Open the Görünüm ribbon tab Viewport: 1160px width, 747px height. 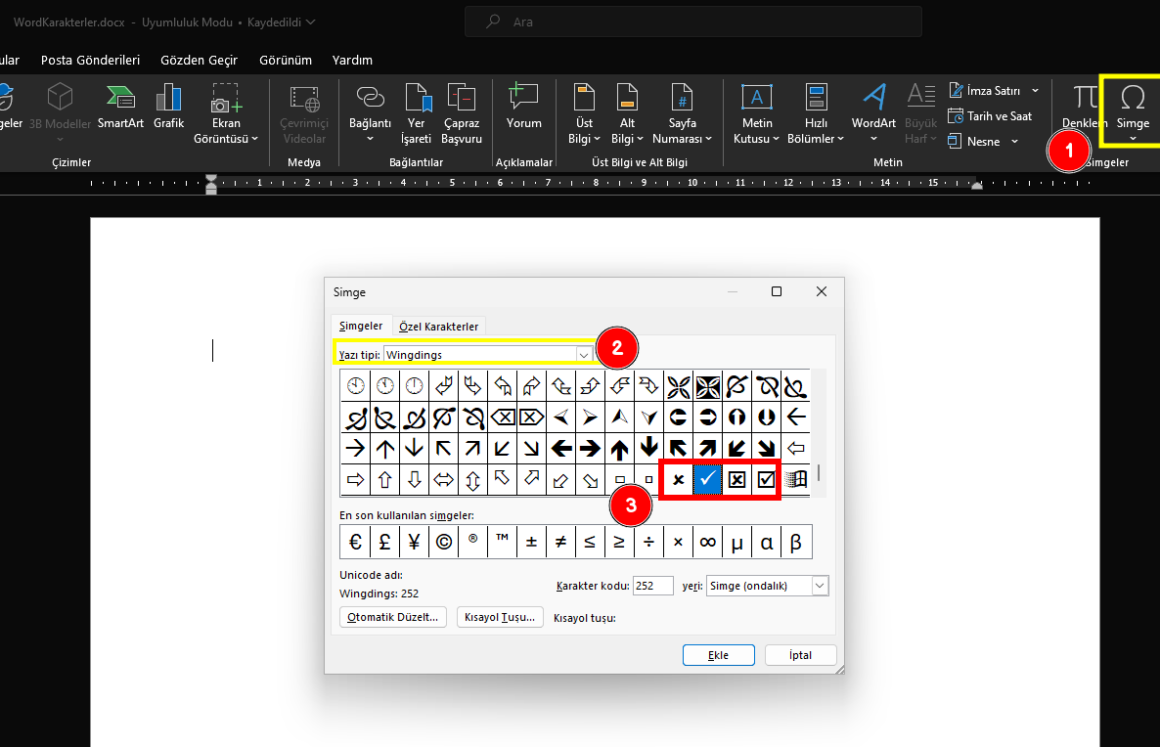point(286,60)
